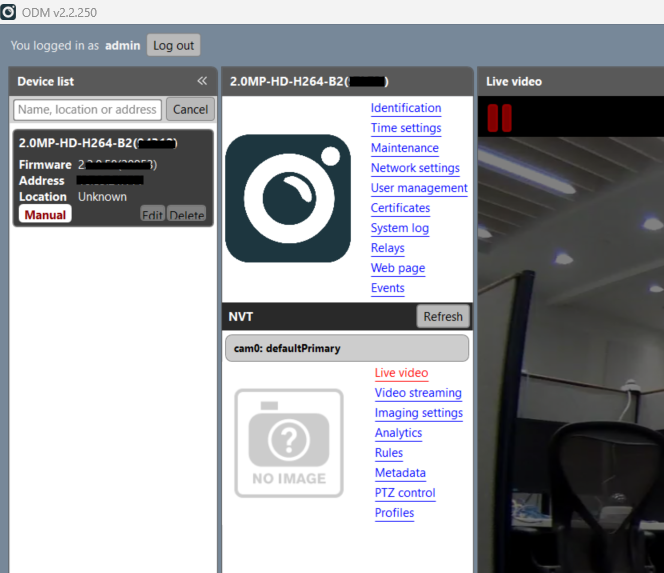Open the Identification section
This screenshot has width=664, height=573.
tap(406, 108)
